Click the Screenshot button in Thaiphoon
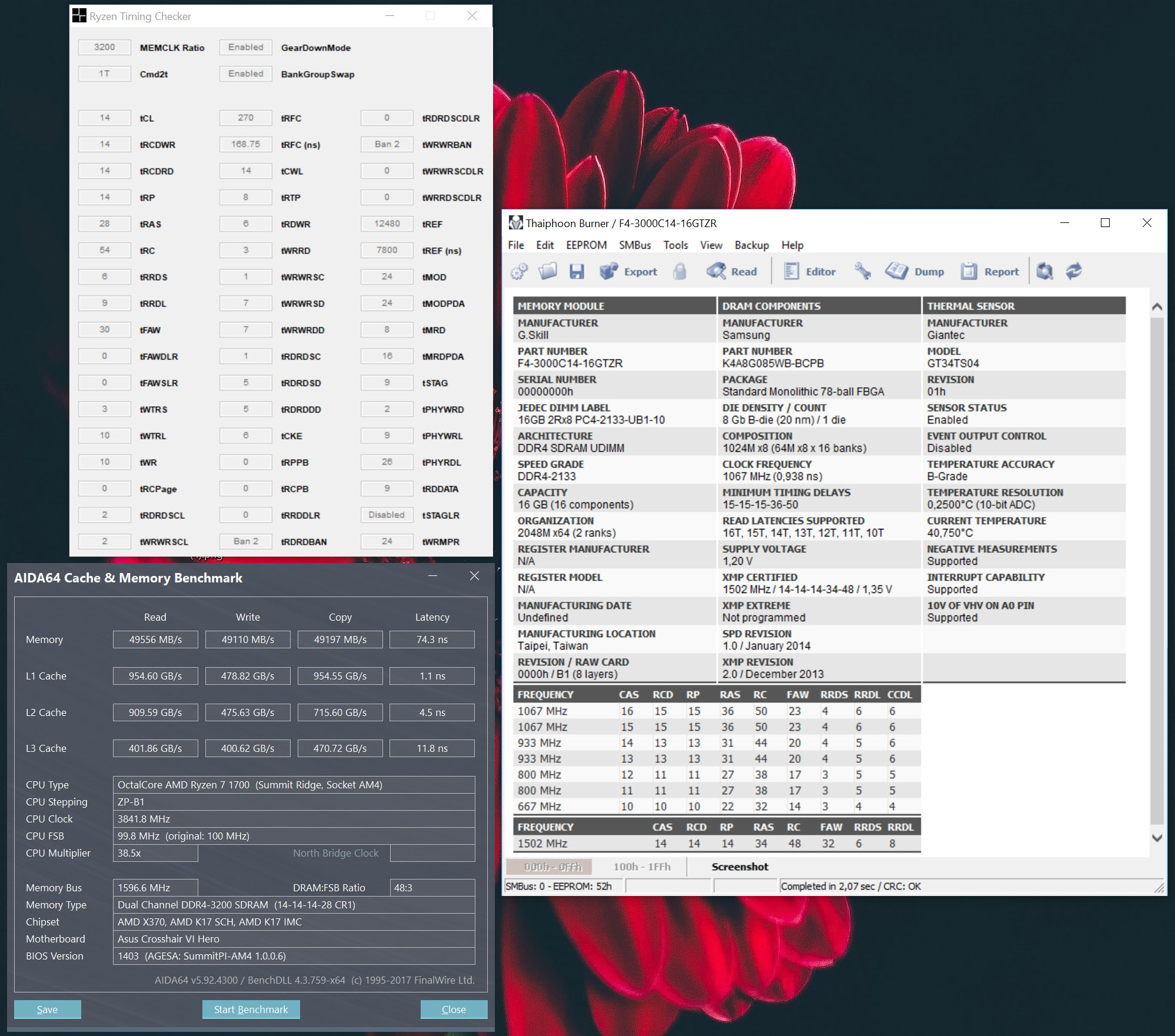This screenshot has width=1175, height=1036. (740, 867)
